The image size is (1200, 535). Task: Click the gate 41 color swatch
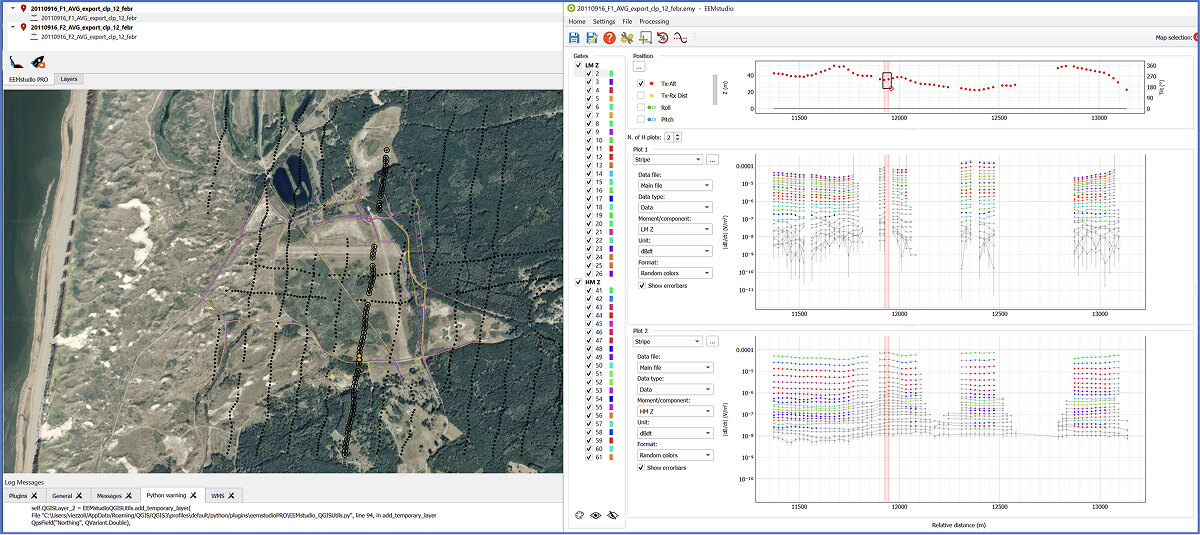tap(610, 290)
